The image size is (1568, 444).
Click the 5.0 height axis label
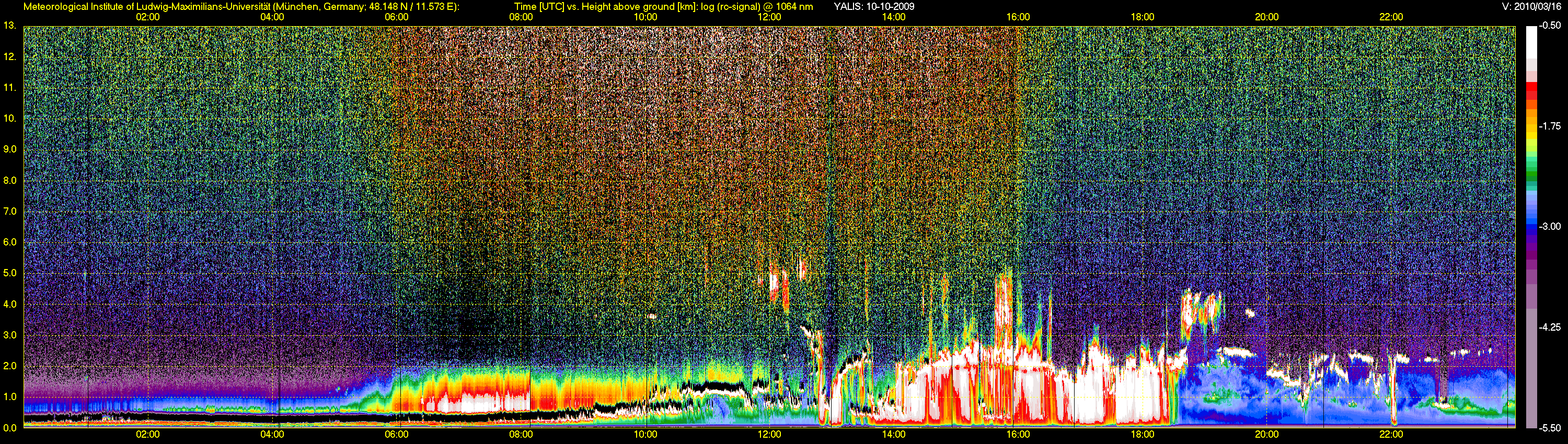coord(10,273)
